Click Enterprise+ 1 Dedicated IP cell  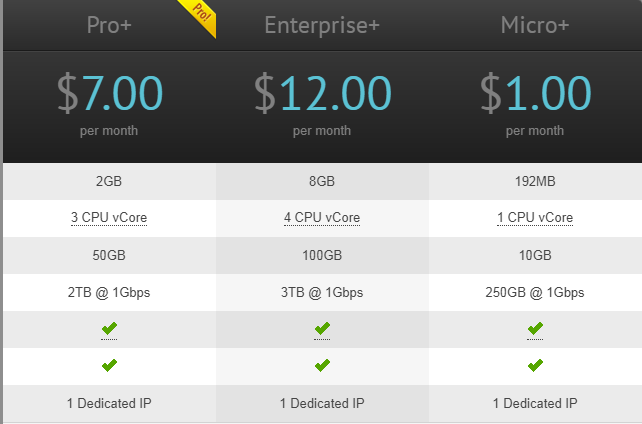(x=322, y=404)
